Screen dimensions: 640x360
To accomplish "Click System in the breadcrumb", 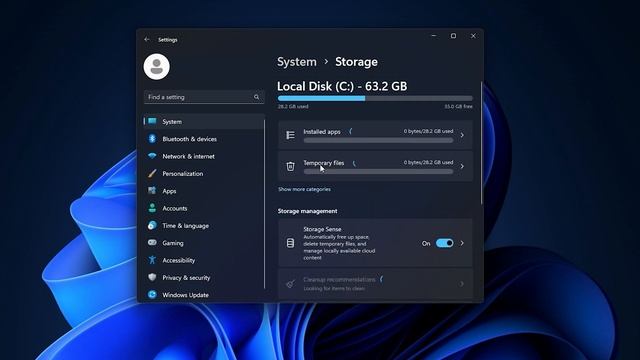I will point(297,62).
